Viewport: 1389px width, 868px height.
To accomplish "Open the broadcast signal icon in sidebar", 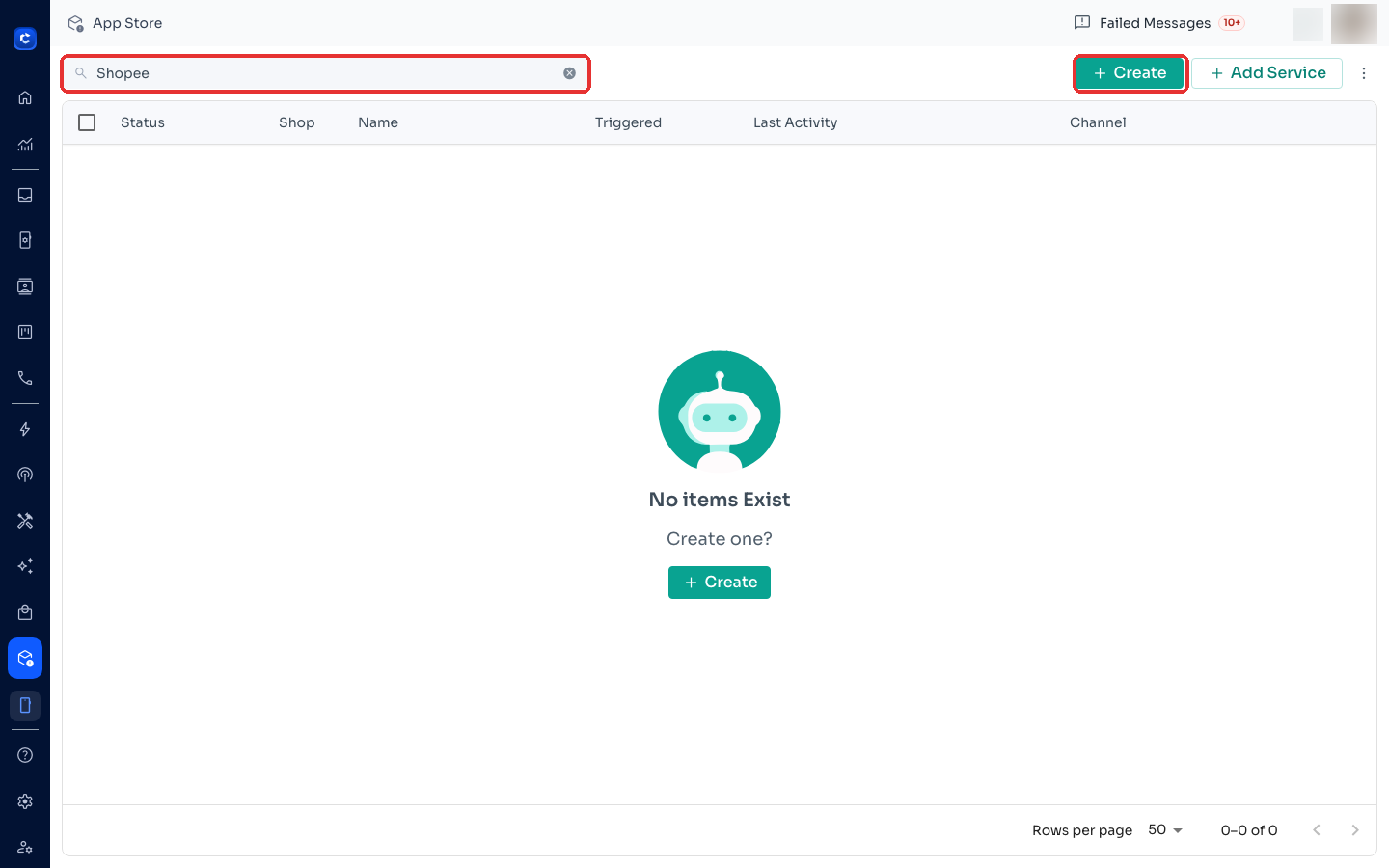I will coord(25,475).
